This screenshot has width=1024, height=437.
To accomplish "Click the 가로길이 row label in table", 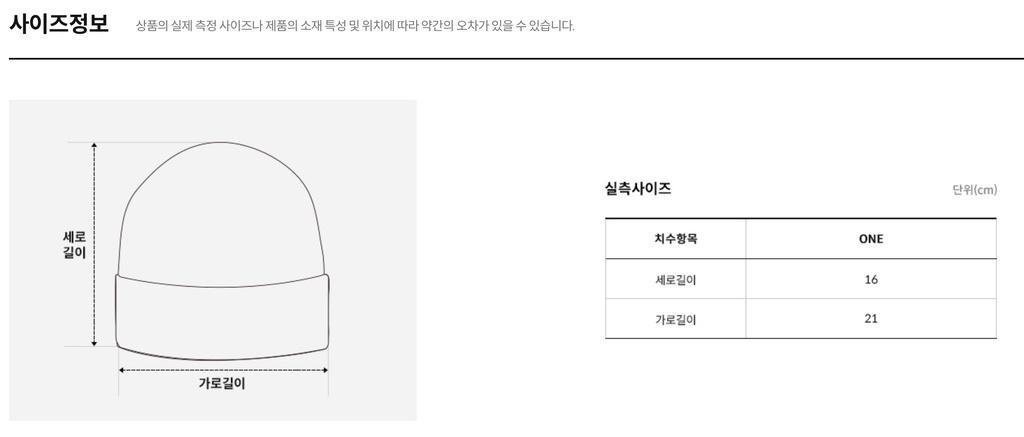I will tap(676, 320).
